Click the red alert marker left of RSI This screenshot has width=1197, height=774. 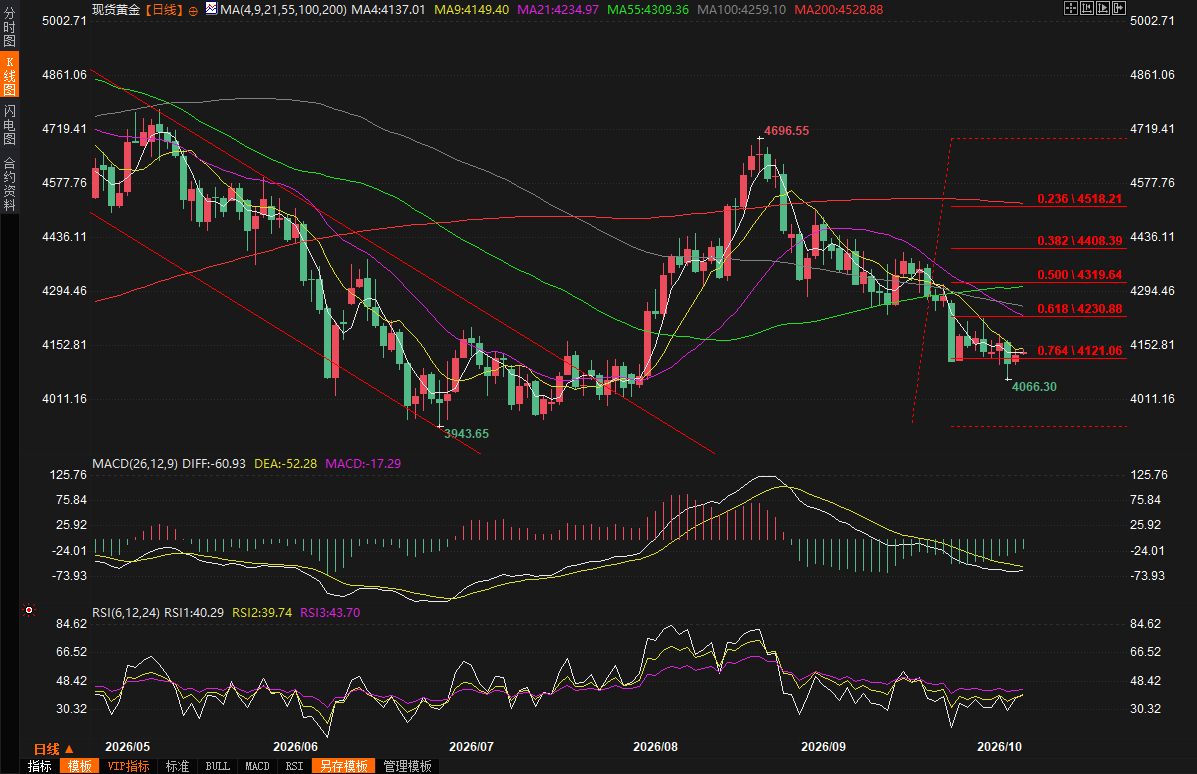tap(29, 610)
